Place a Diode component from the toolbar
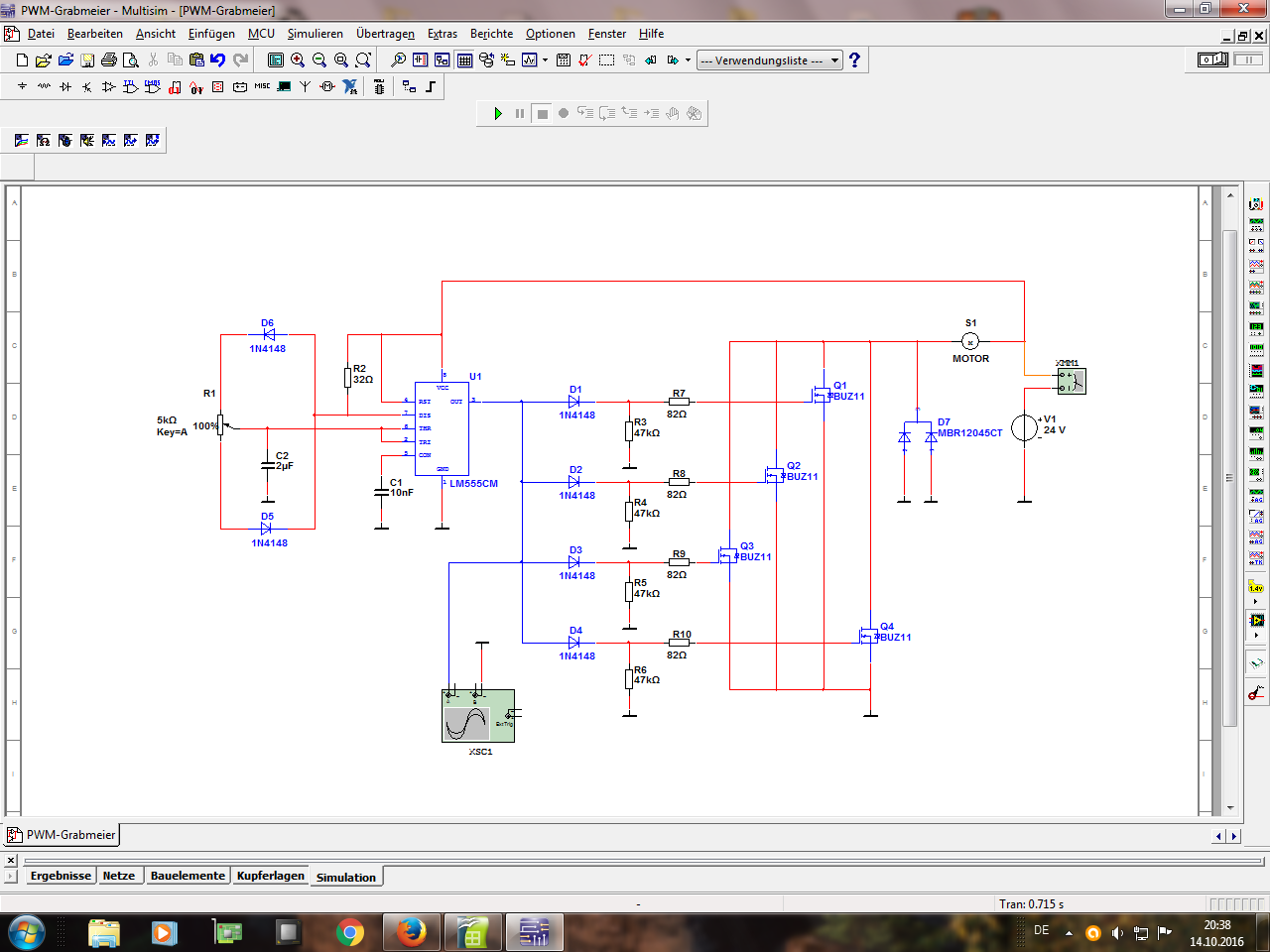Viewport: 1270px width, 952px height. click(x=65, y=87)
